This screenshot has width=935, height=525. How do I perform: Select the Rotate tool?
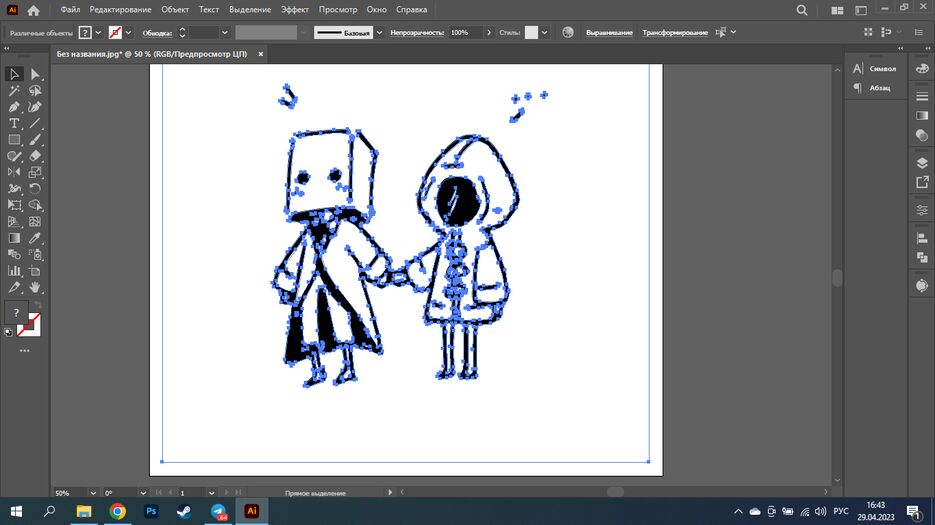click(35, 189)
